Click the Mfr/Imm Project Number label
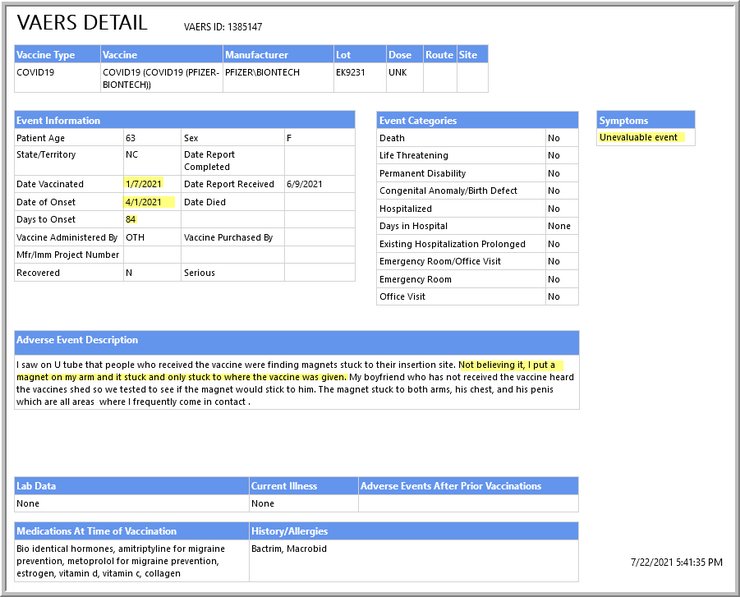Screen dimensions: 740x597 67,255
